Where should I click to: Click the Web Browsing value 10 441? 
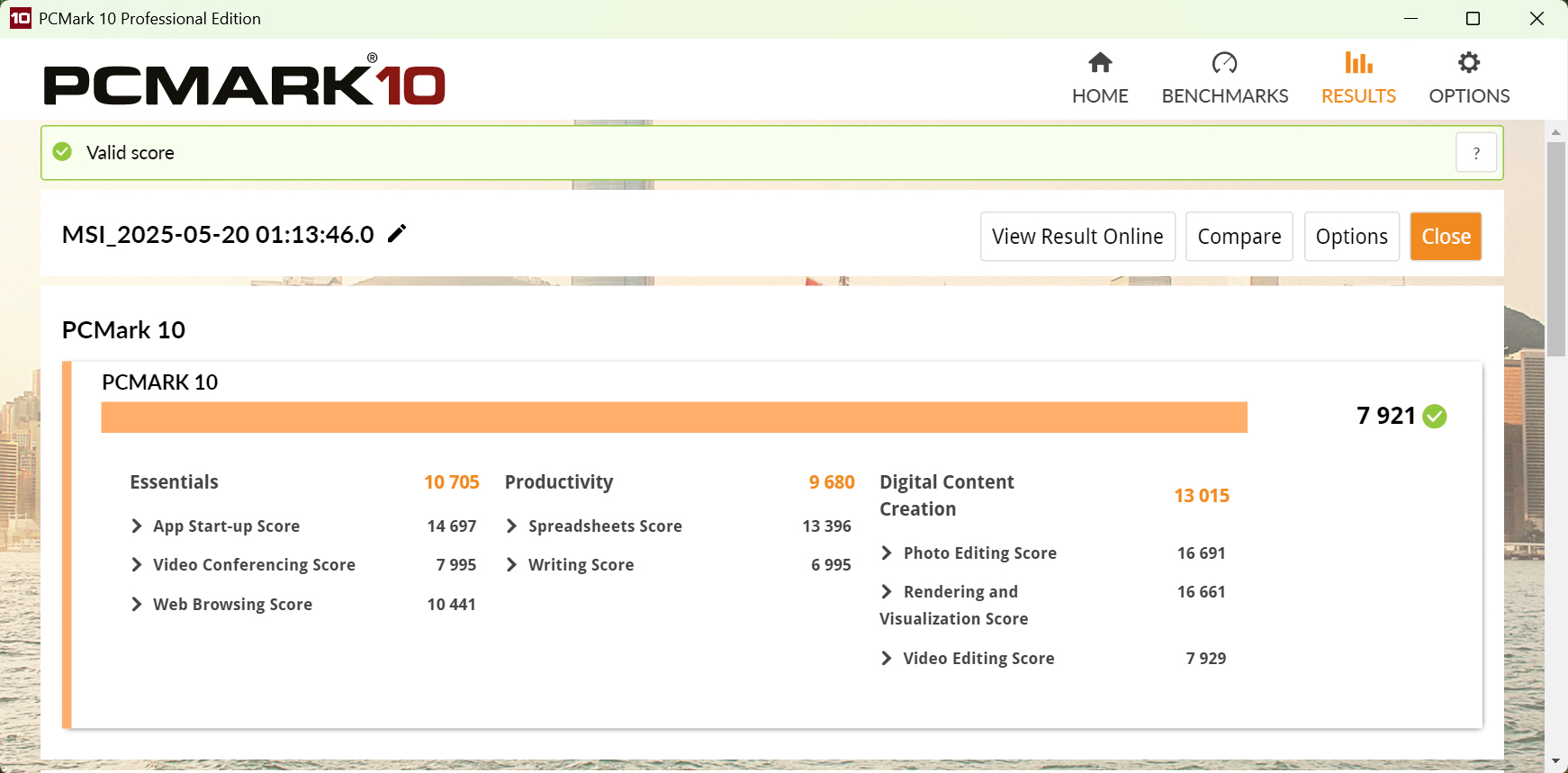click(x=452, y=605)
